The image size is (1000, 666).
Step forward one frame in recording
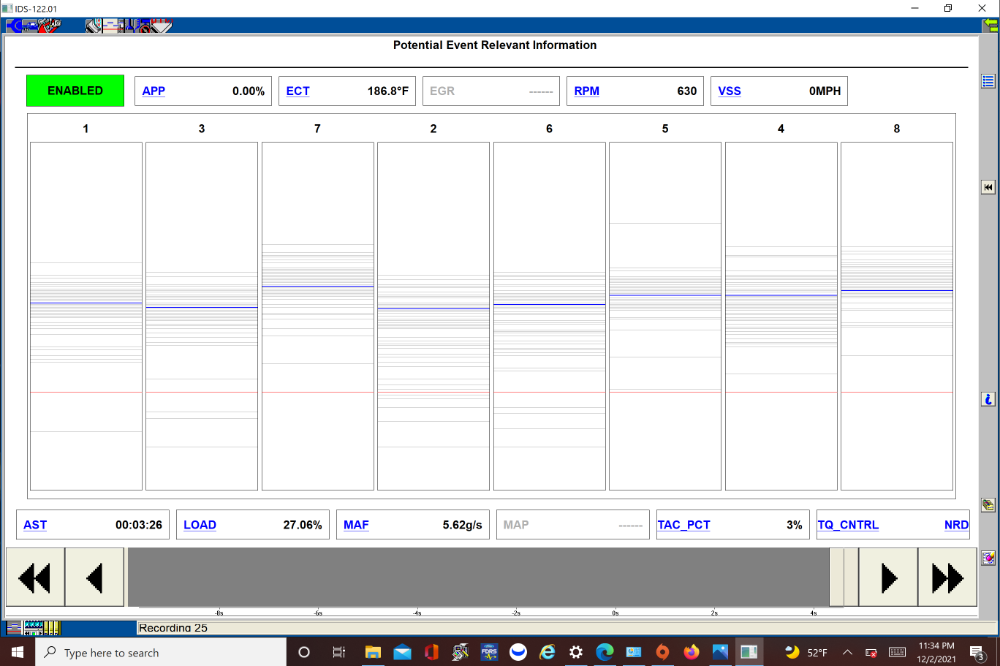coord(888,577)
